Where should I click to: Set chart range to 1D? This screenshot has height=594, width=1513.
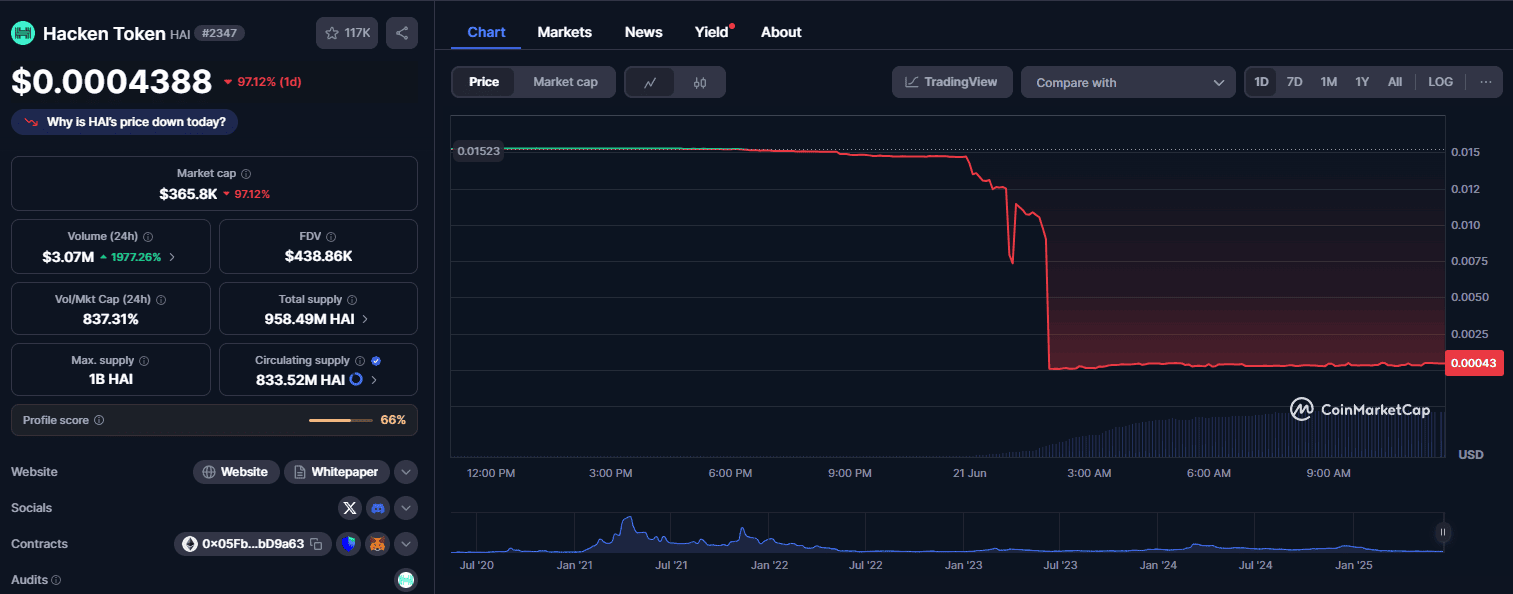pos(1262,82)
